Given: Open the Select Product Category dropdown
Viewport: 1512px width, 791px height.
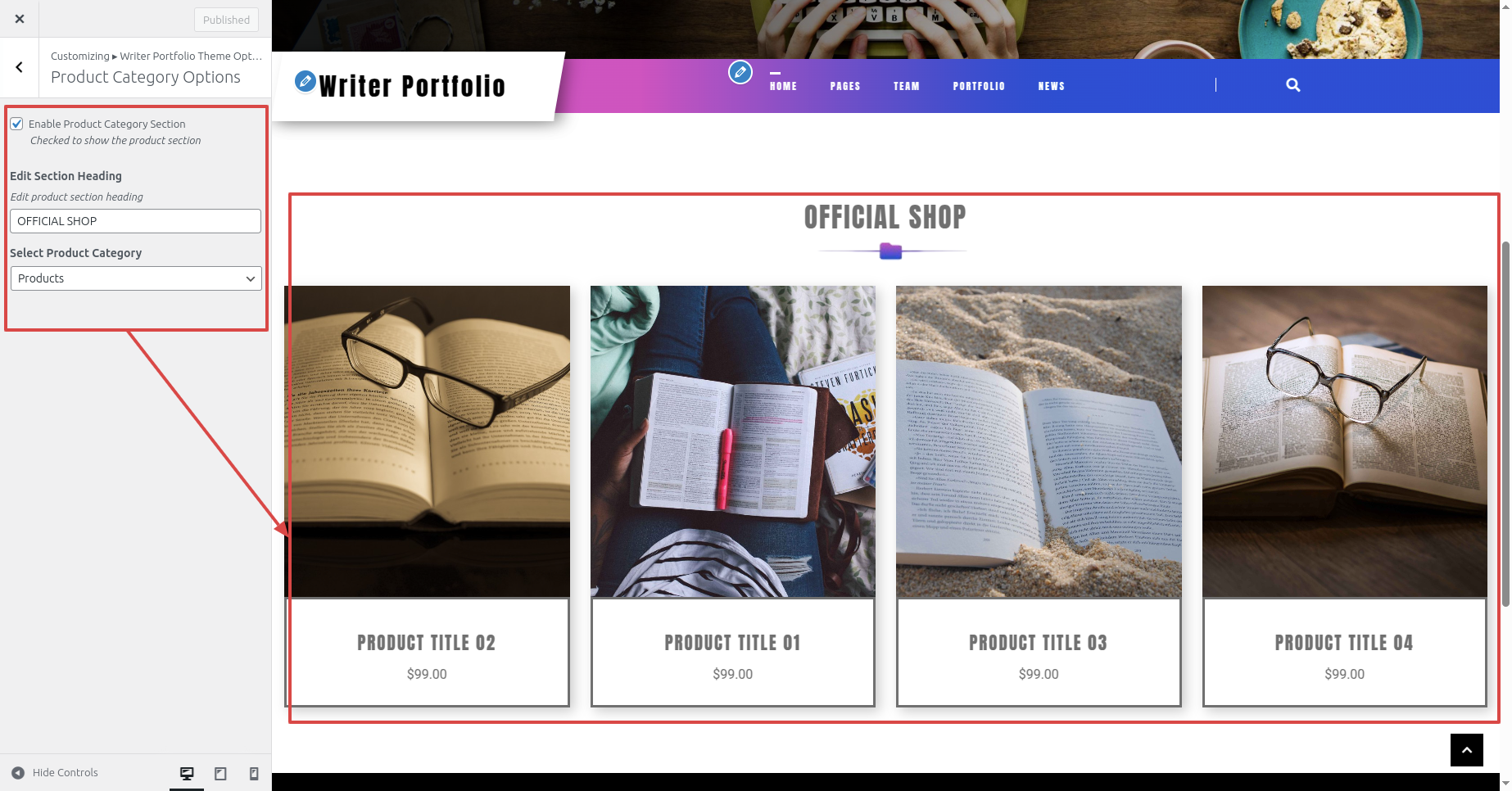Looking at the screenshot, I should click(136, 278).
